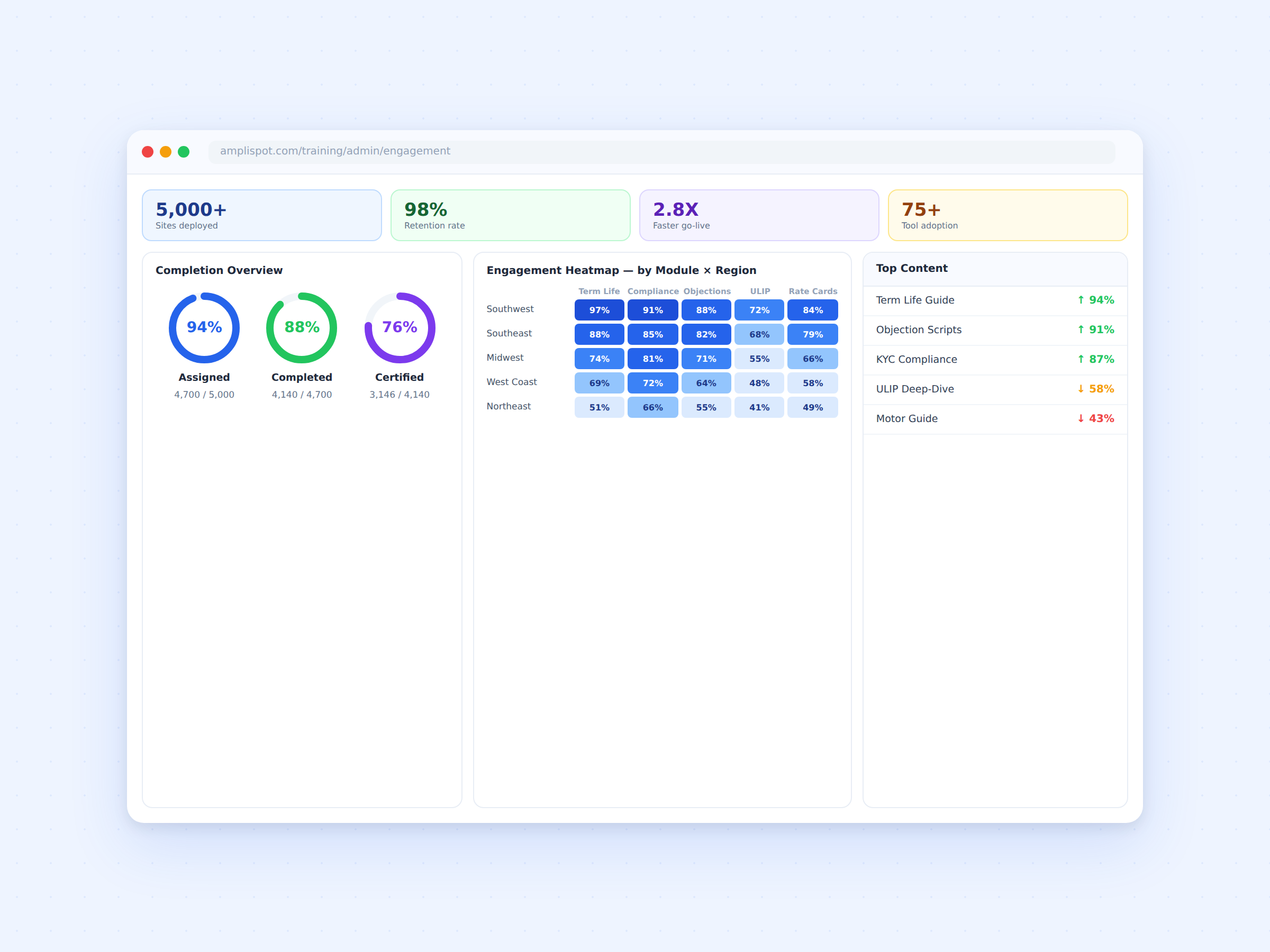The height and width of the screenshot is (952, 1270).
Task: Select the West Coast row label
Action: coord(512,382)
